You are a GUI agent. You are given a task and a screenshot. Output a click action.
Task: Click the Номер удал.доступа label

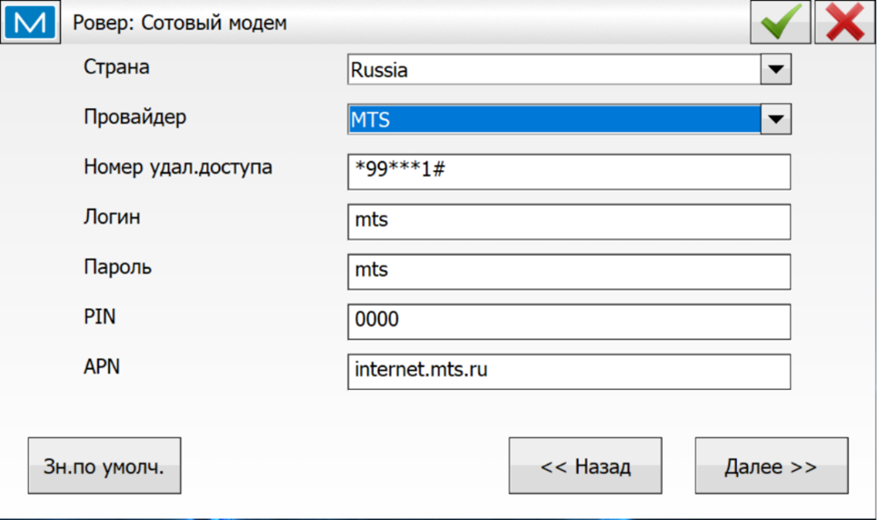178,167
